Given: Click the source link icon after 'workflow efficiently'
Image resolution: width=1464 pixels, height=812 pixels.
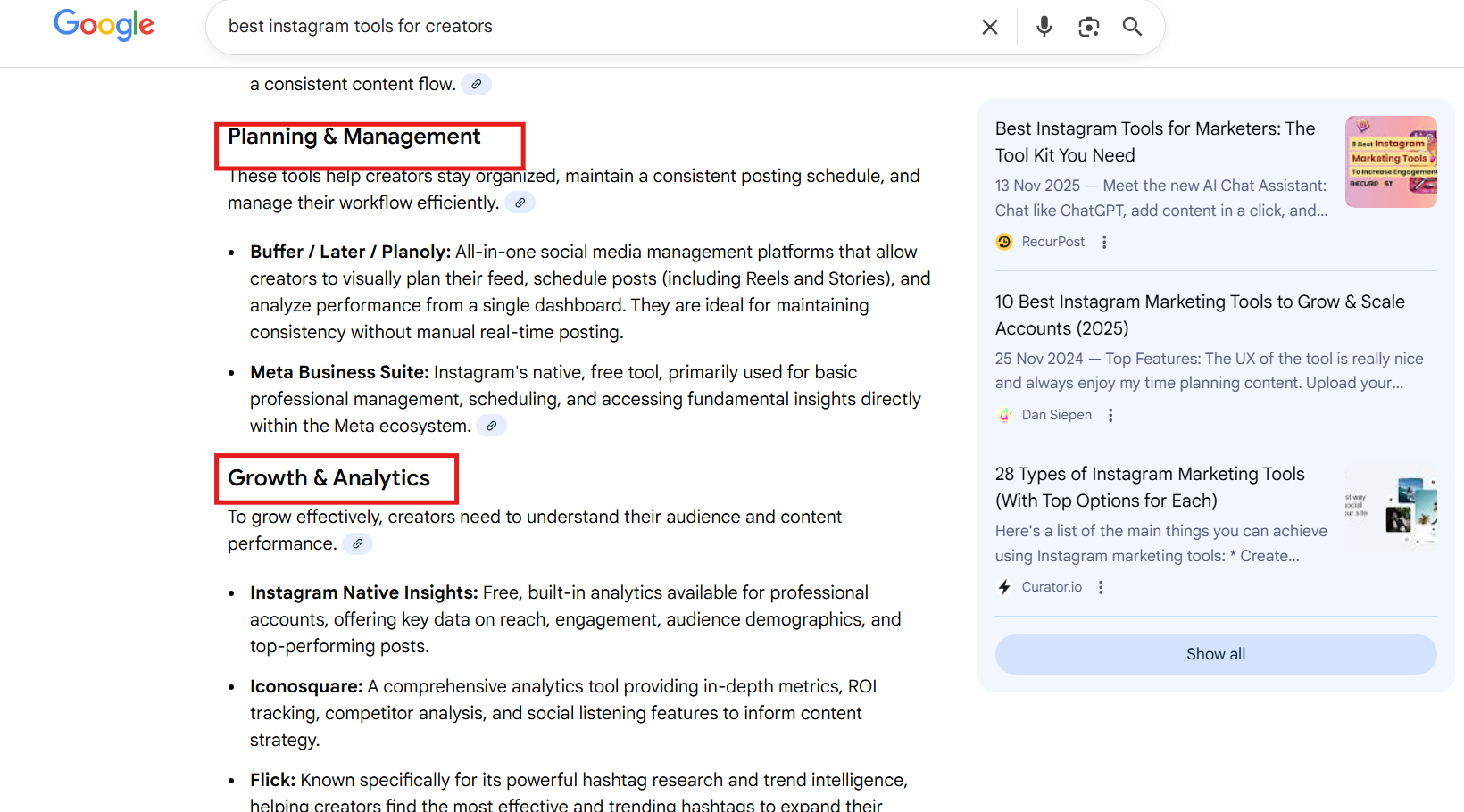Looking at the screenshot, I should 520,203.
